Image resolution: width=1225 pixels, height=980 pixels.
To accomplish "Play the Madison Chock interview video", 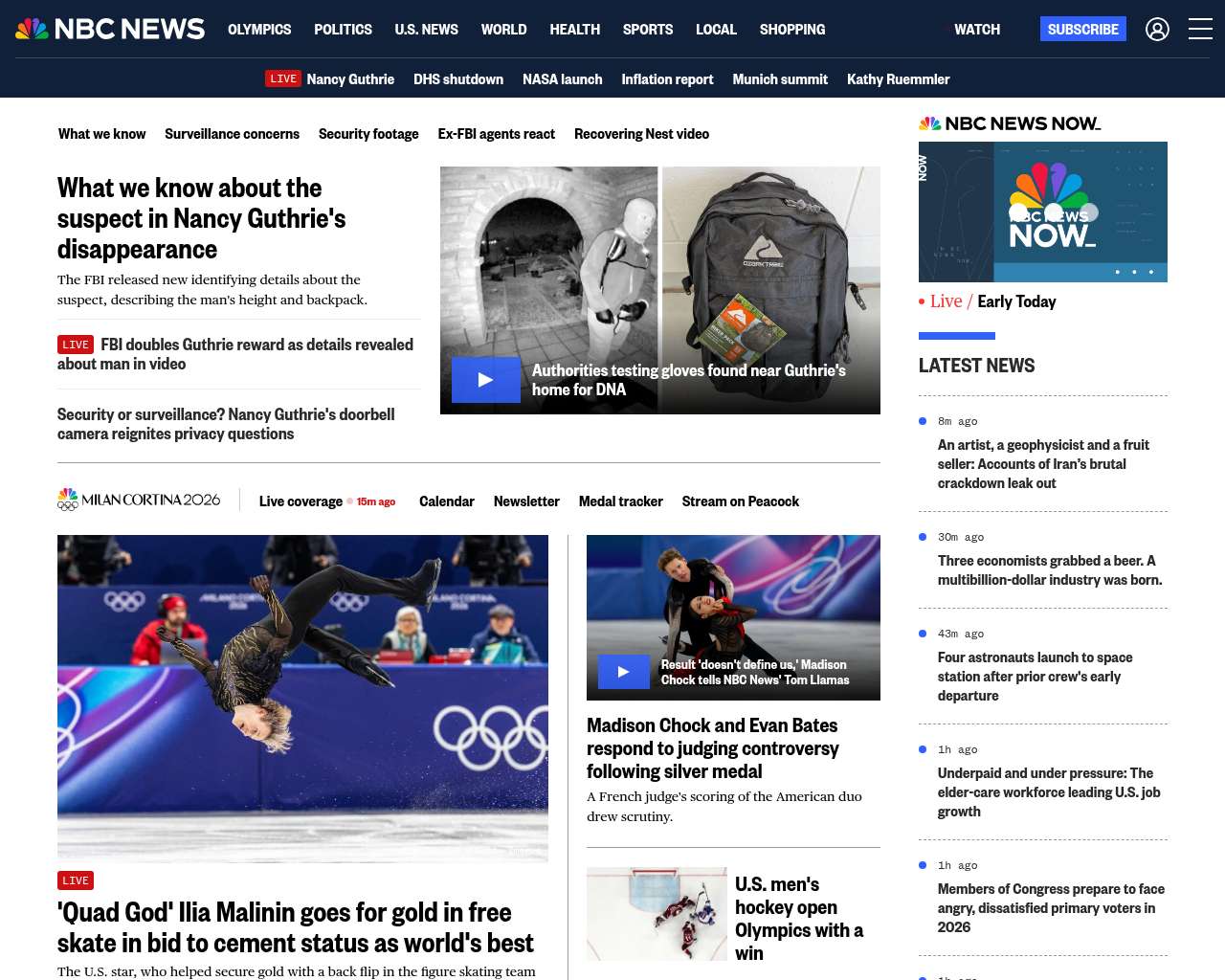I will pos(624,672).
